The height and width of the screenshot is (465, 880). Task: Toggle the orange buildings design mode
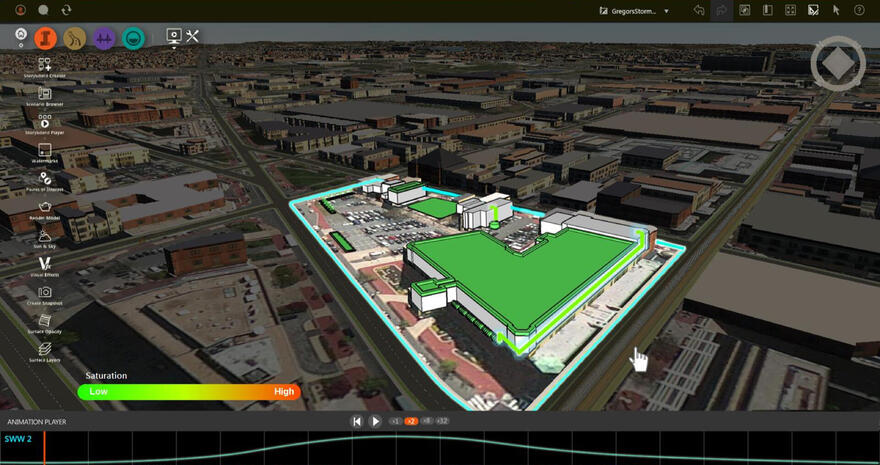click(45, 38)
